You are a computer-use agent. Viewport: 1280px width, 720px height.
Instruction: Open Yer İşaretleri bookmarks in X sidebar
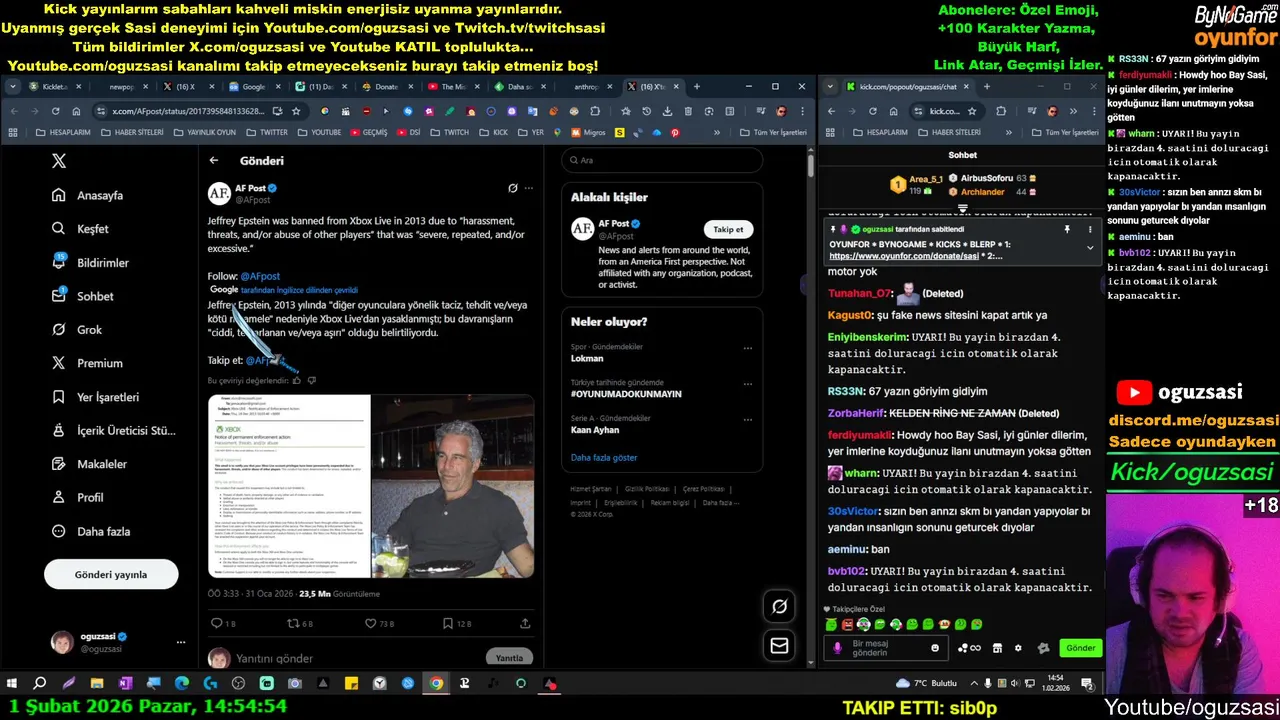pyautogui.click(x=95, y=397)
